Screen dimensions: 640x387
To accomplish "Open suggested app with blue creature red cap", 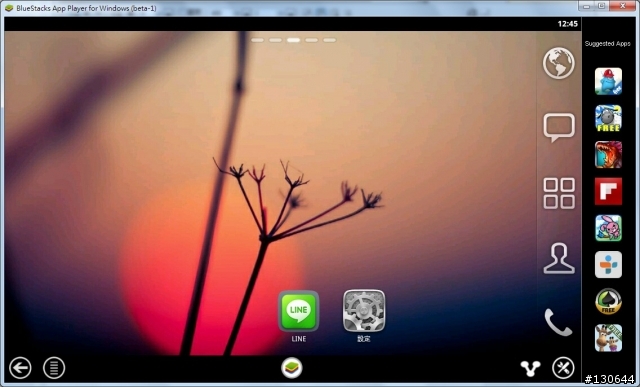I will pos(608,81).
